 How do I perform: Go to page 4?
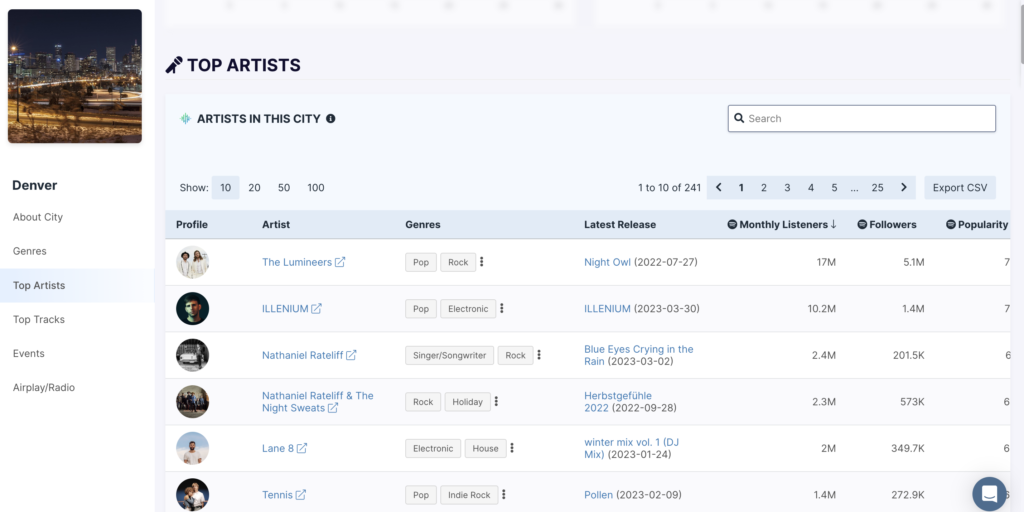[x=810, y=187]
